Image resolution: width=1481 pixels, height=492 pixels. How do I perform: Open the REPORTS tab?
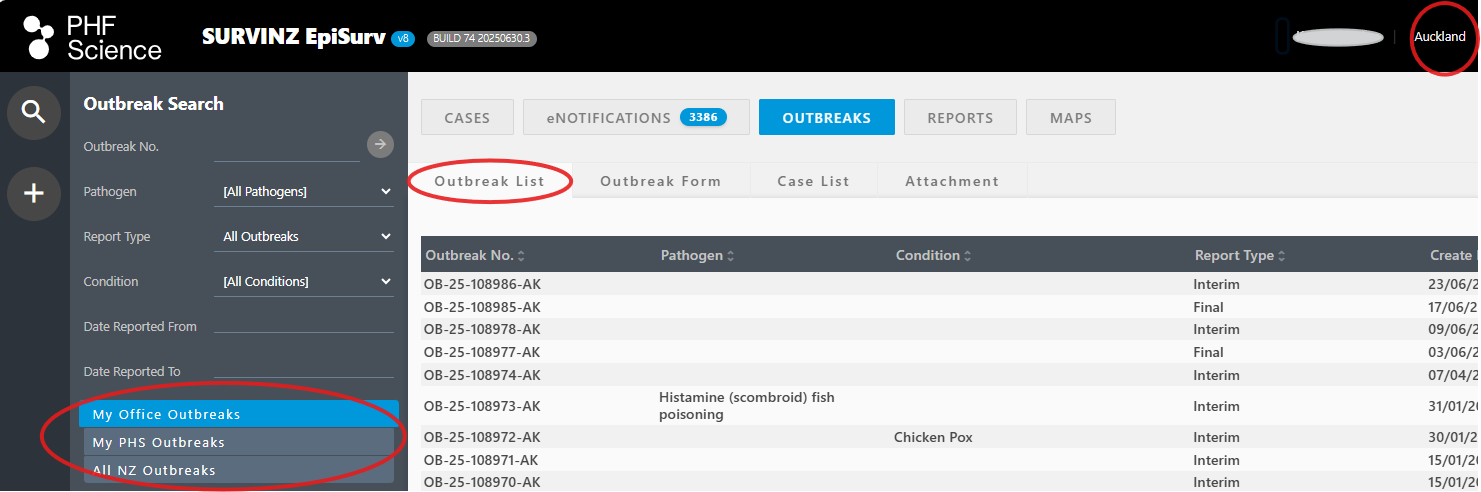tap(960, 117)
